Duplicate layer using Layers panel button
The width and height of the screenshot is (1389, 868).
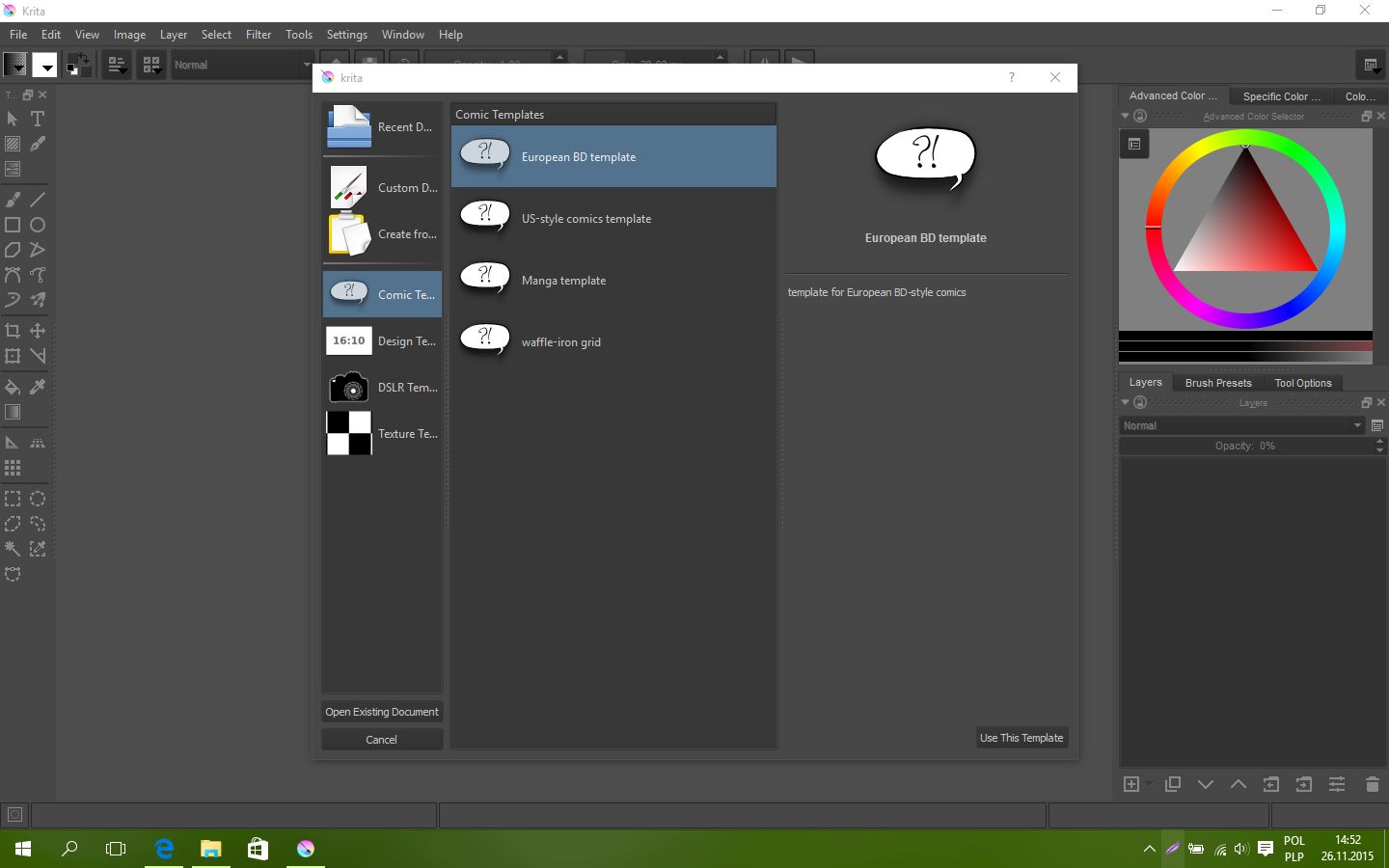point(1173,784)
